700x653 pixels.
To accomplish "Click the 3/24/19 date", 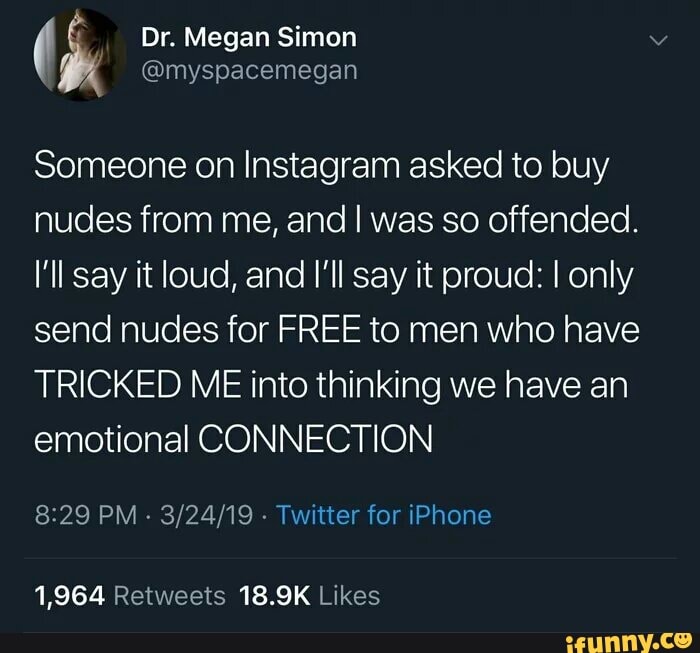I will coord(206,515).
